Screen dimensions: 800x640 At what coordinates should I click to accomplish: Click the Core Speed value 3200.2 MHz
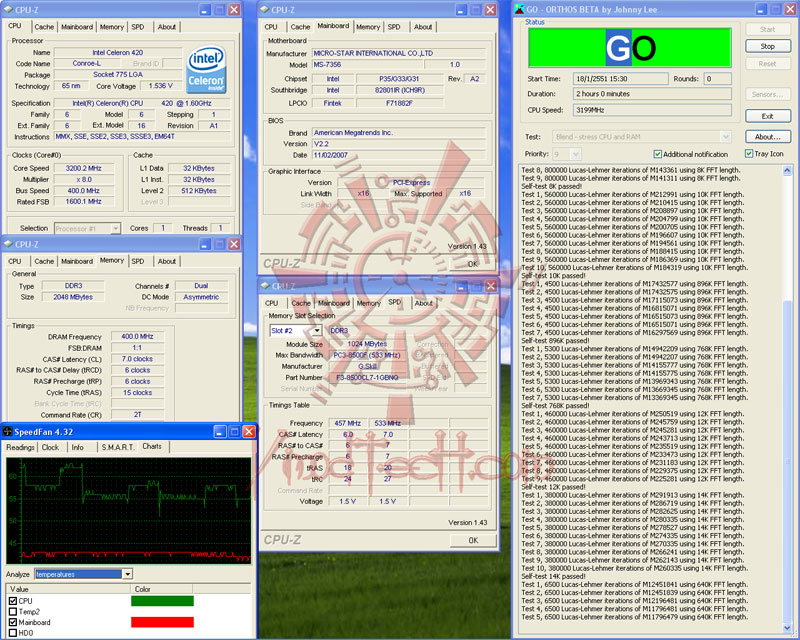(84, 168)
